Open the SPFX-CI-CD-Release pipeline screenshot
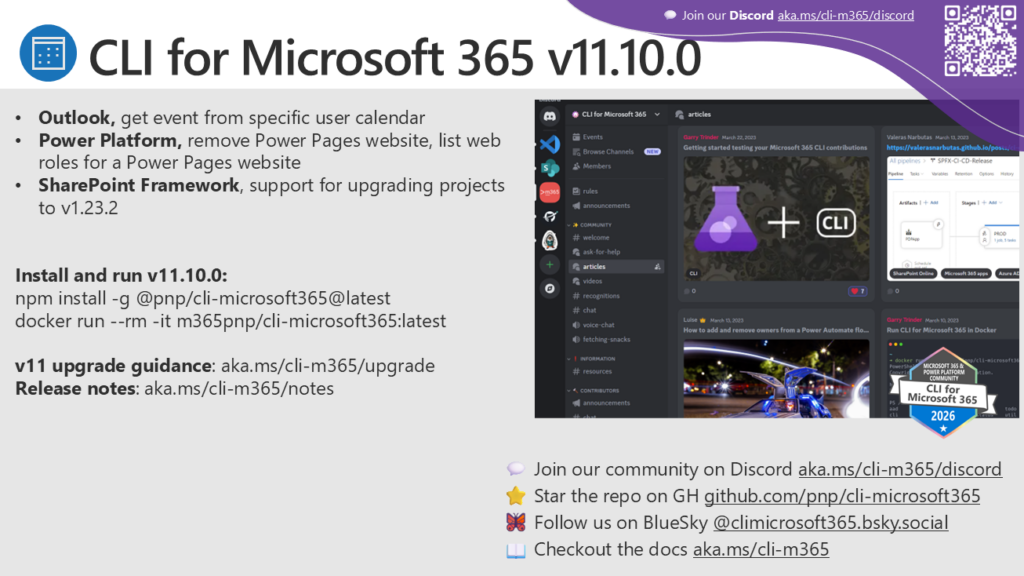 952,217
